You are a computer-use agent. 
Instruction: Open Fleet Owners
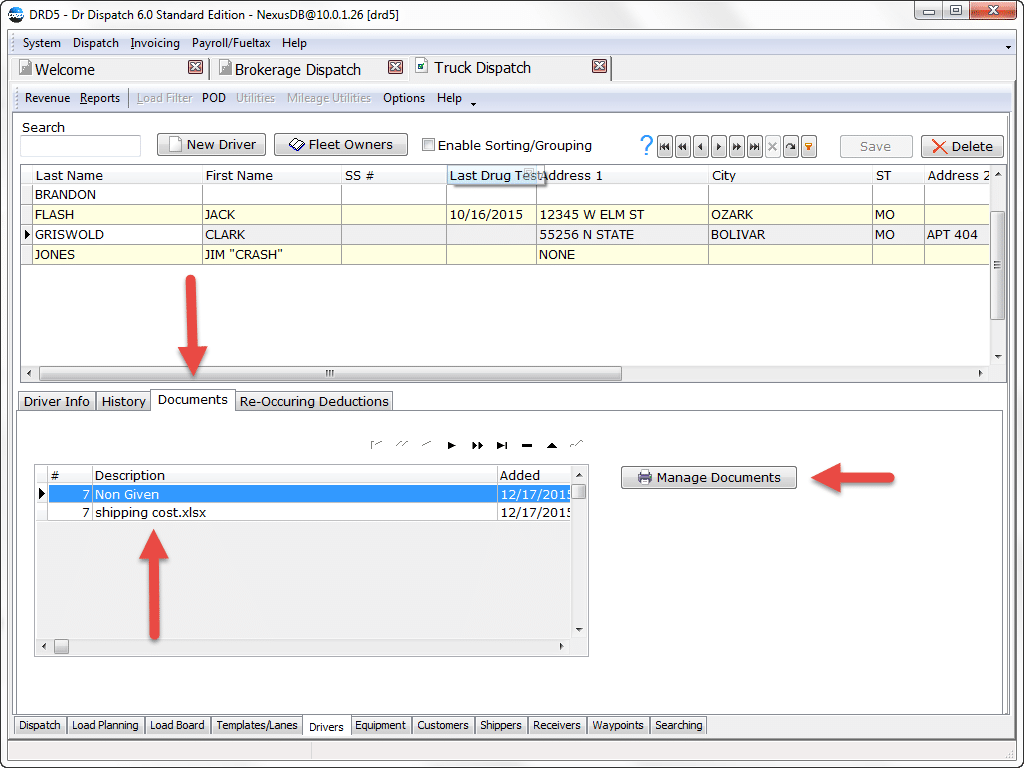pos(340,144)
